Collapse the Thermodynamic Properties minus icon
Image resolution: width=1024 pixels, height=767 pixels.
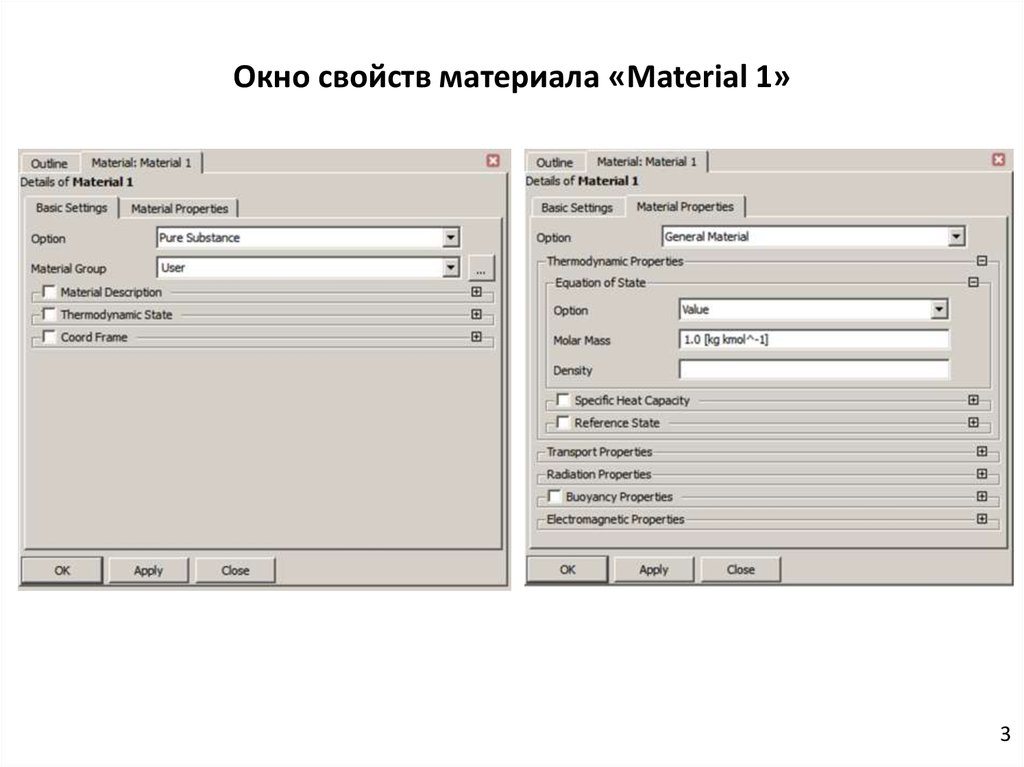(x=981, y=261)
